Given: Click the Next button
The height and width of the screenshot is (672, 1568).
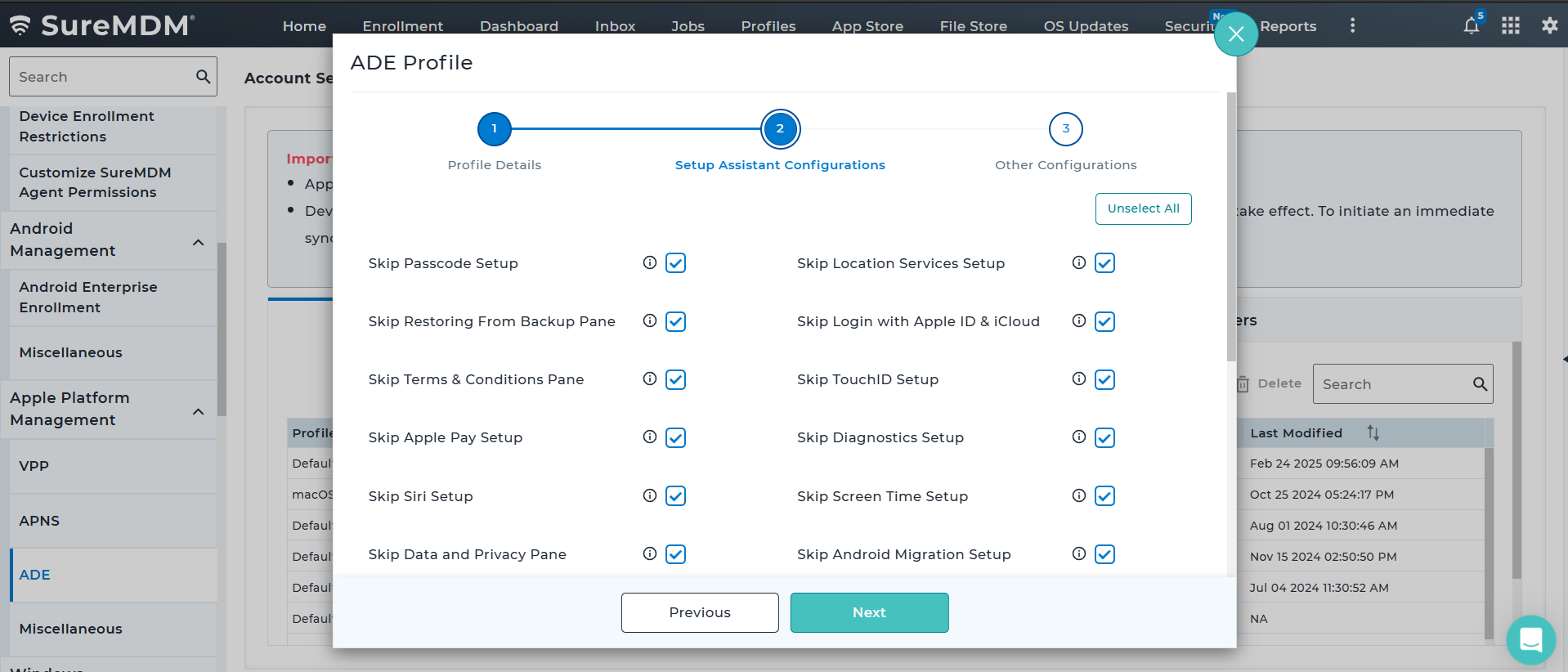Looking at the screenshot, I should (869, 612).
